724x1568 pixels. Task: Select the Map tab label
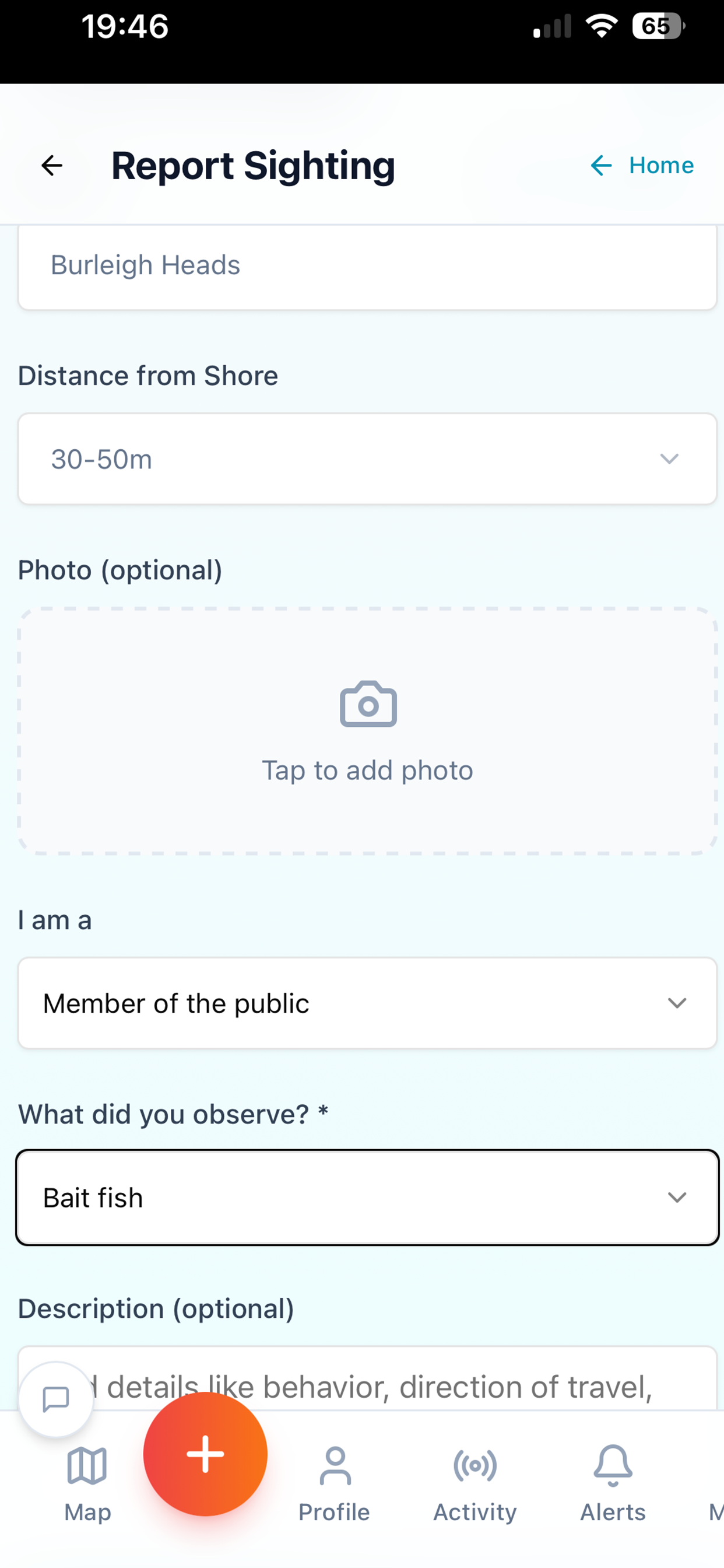click(87, 1513)
